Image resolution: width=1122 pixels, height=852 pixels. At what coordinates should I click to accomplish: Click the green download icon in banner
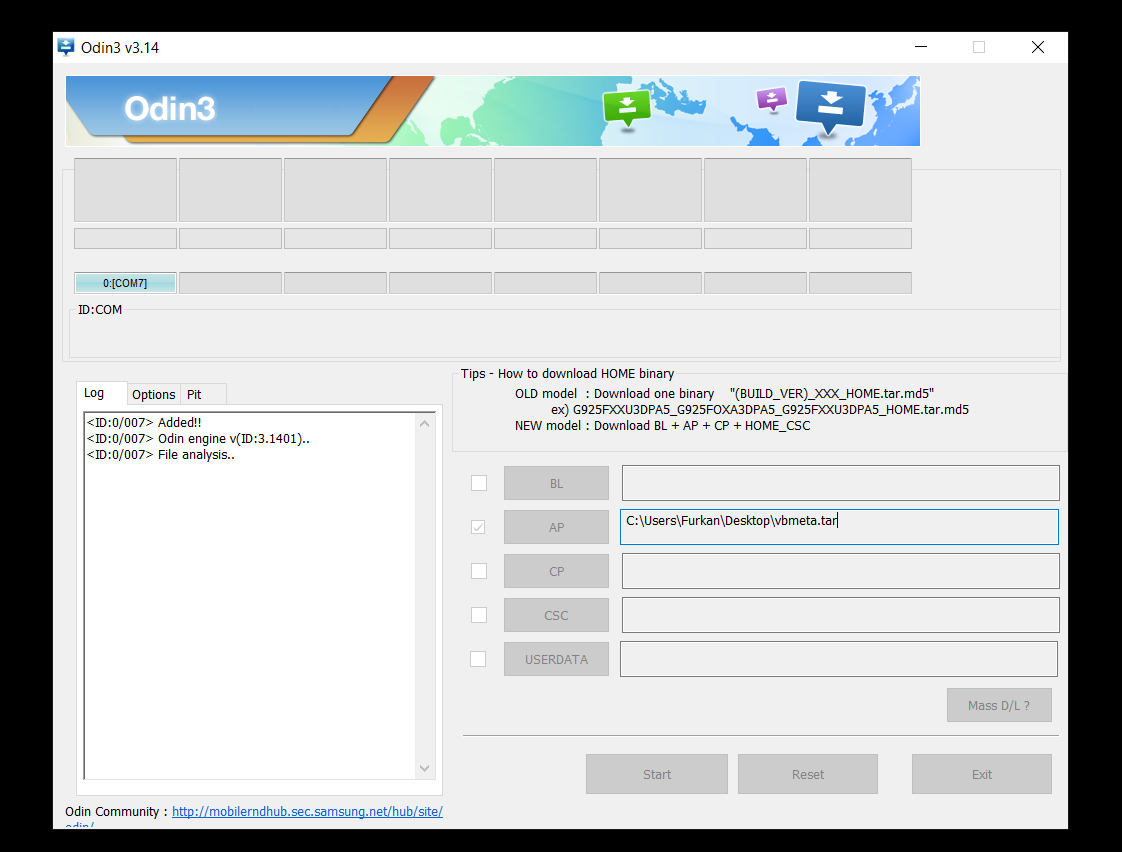627,108
